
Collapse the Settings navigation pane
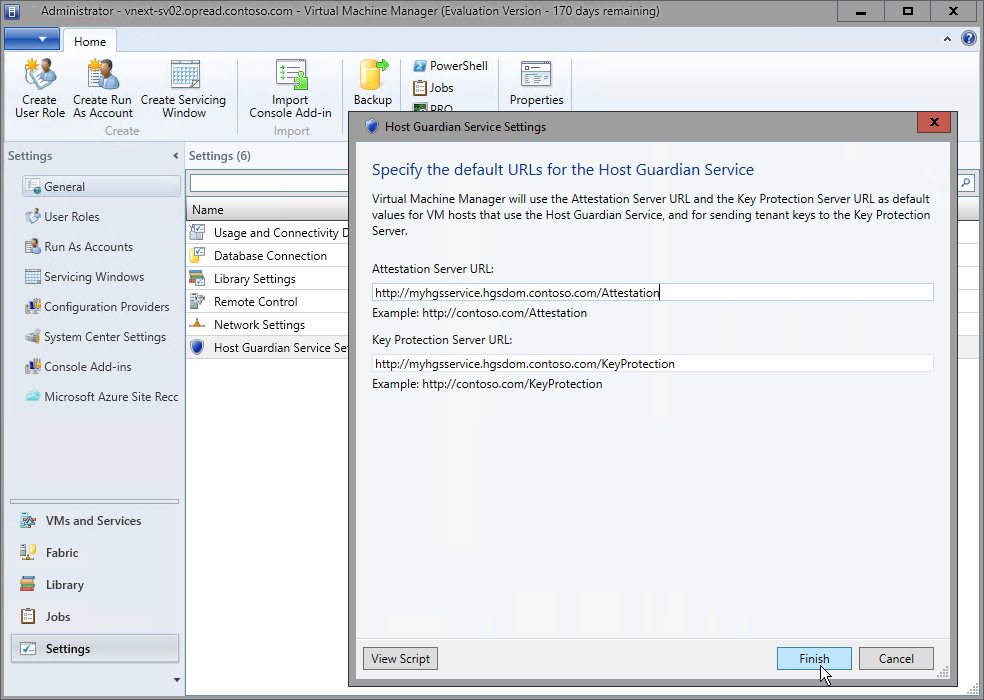point(177,156)
